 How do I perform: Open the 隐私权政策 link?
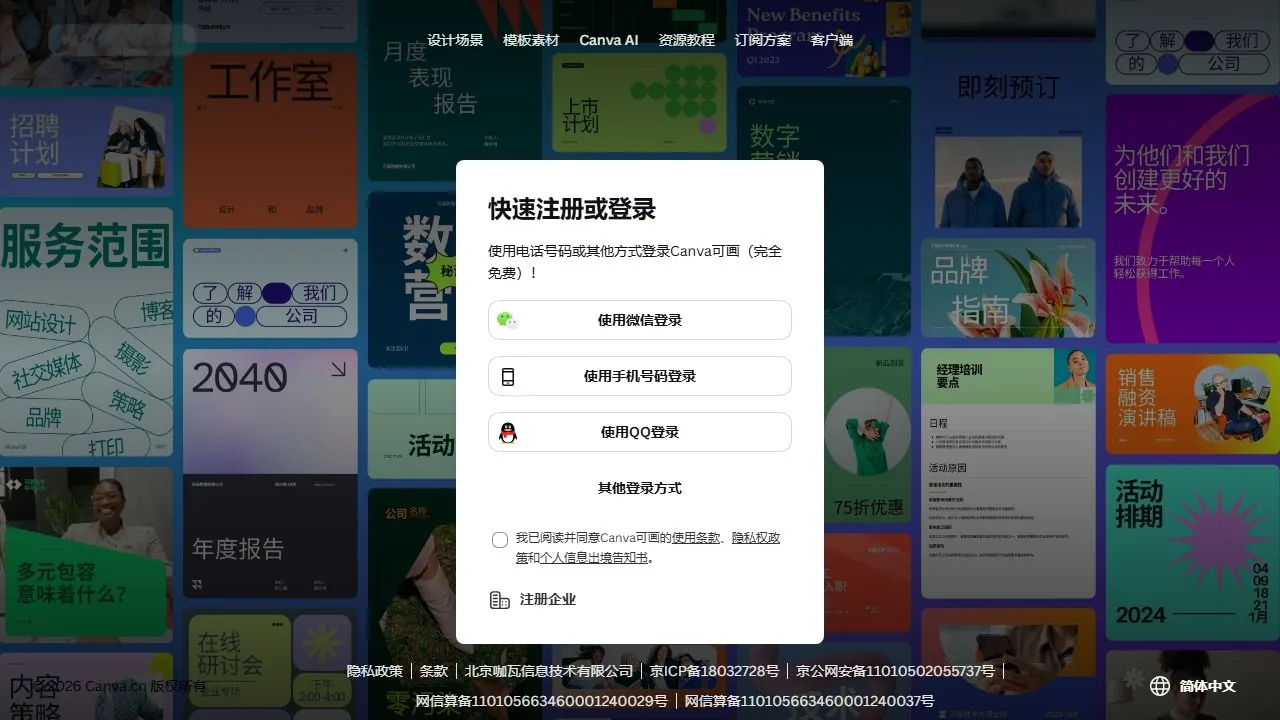tap(756, 538)
